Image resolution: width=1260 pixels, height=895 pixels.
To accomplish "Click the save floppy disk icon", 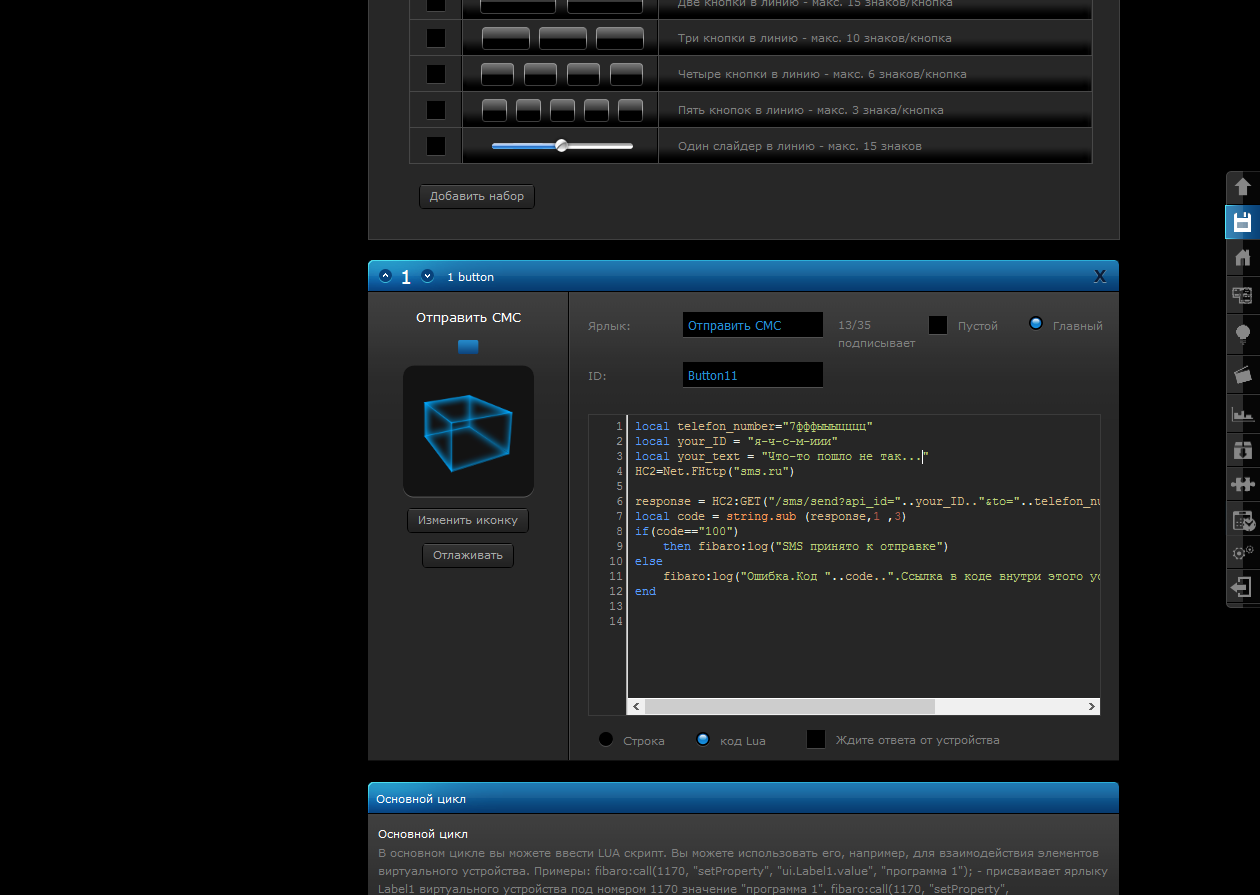I will point(1243,222).
